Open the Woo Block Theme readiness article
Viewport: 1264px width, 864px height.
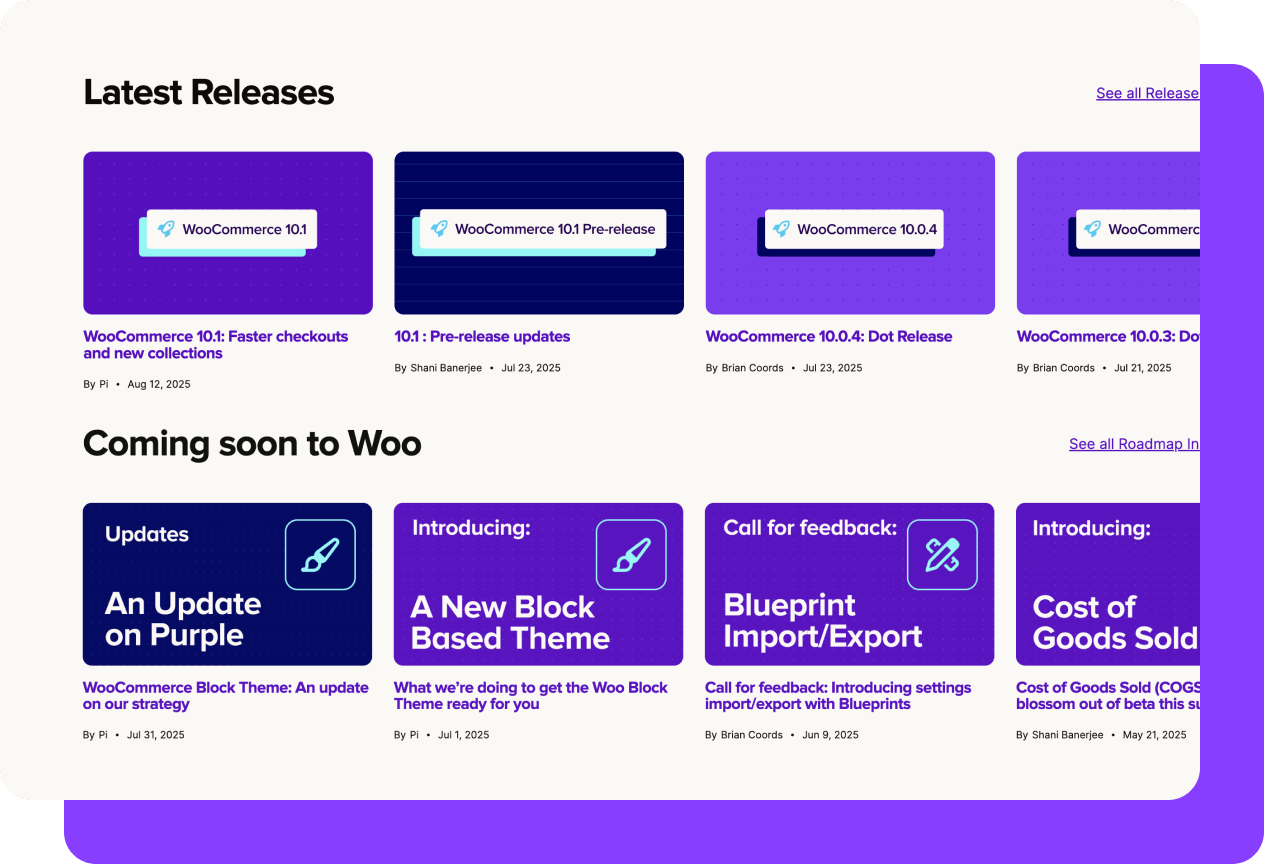530,695
